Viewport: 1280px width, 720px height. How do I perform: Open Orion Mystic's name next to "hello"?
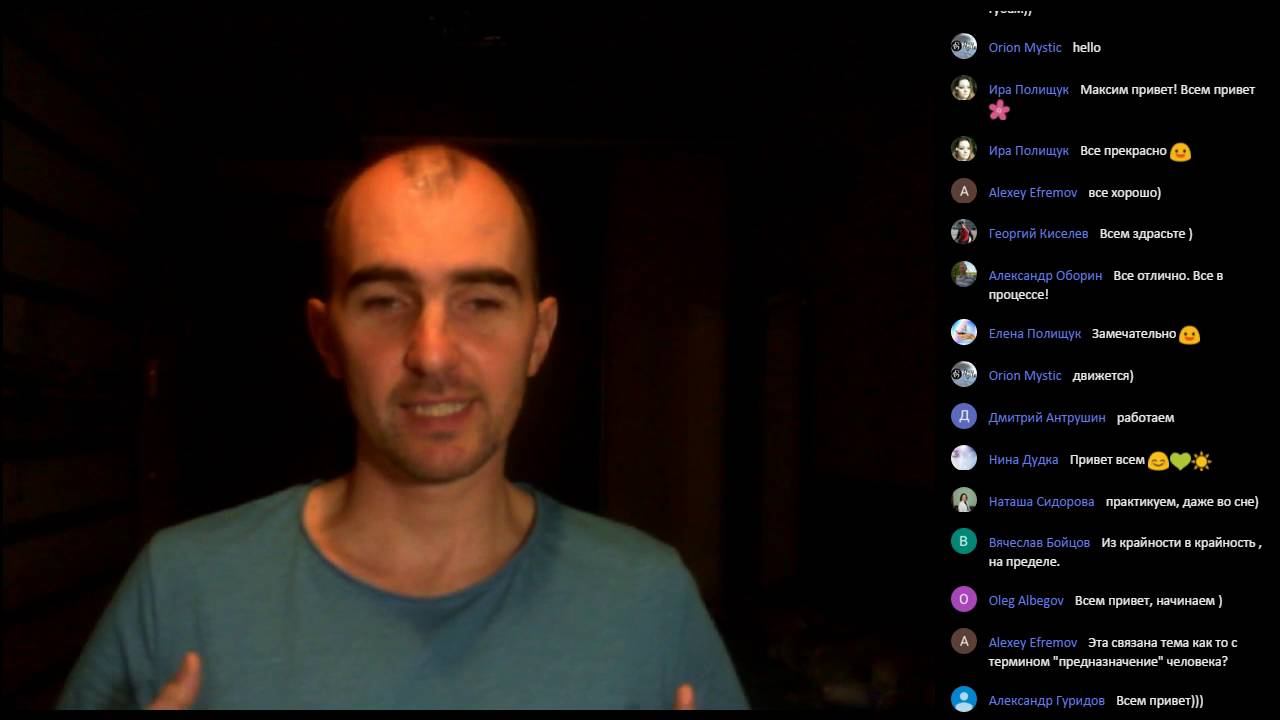1025,47
